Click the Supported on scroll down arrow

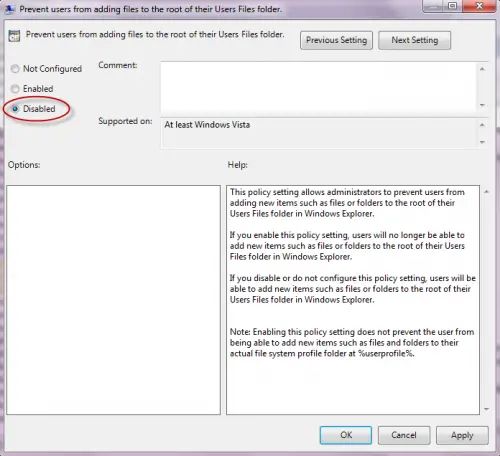click(482, 142)
